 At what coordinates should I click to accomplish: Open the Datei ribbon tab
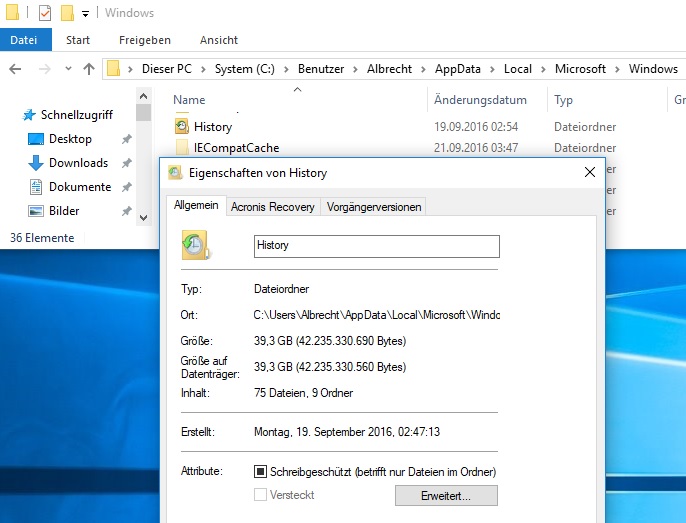(x=25, y=40)
